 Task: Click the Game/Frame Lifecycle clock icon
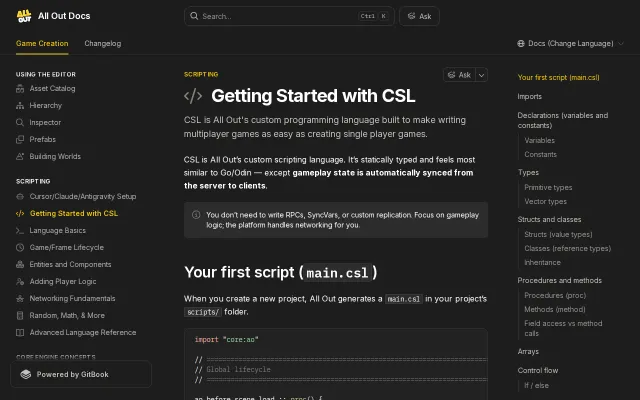tap(20, 247)
